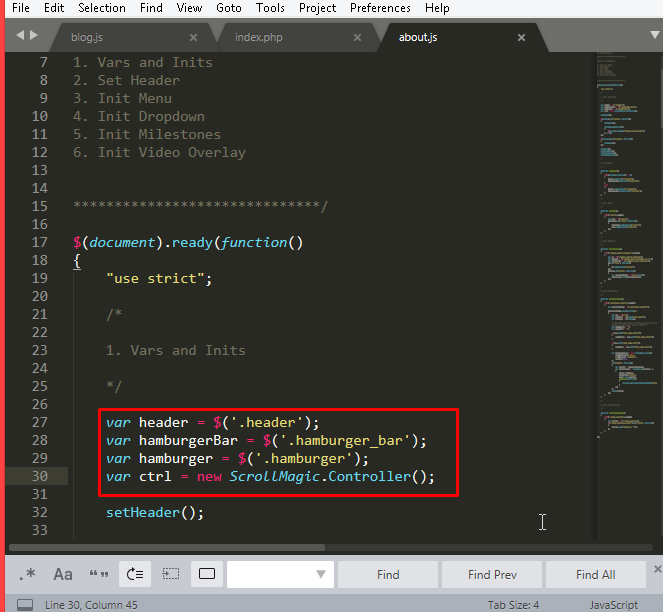663x612 pixels.
Task: Click "4. Init Dropdown" comment
Action: pyautogui.click(x=139, y=116)
